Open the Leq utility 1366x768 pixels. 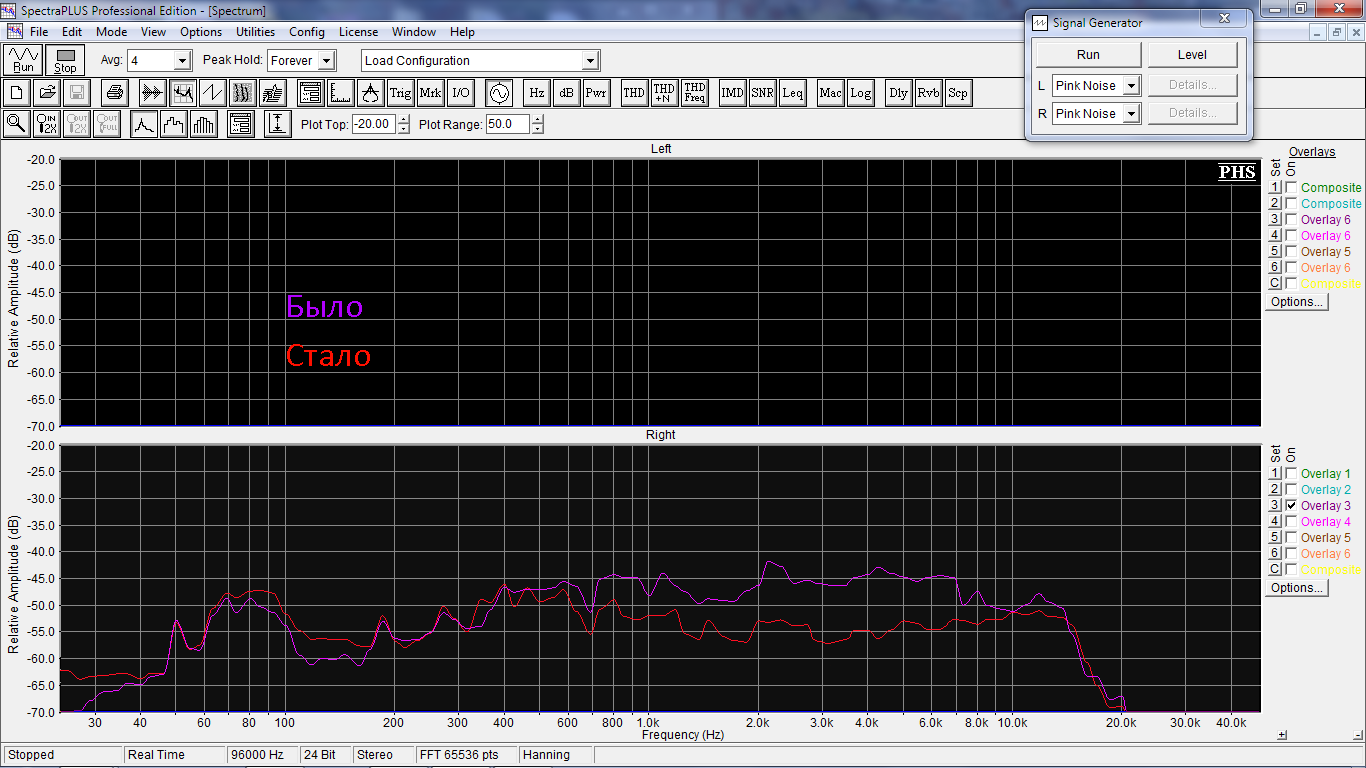pyautogui.click(x=793, y=93)
